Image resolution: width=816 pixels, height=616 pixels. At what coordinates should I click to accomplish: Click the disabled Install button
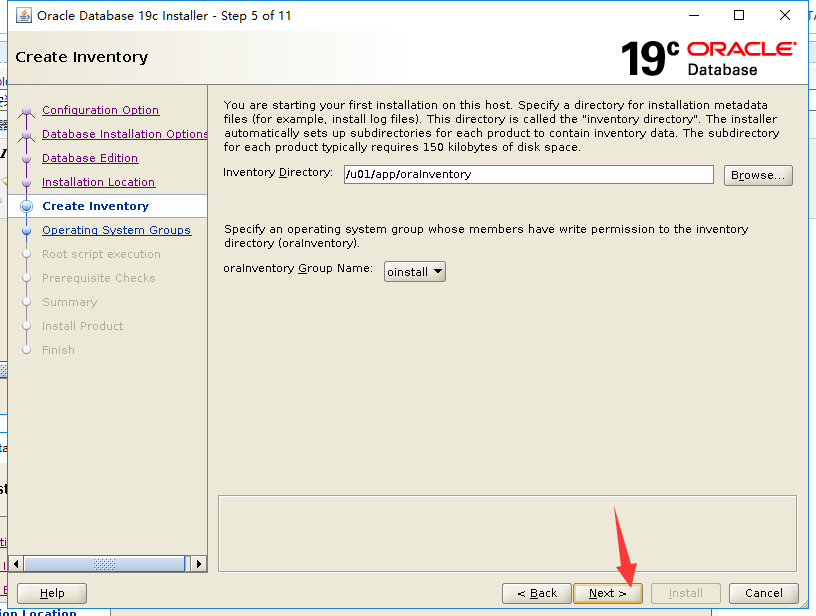(x=685, y=593)
